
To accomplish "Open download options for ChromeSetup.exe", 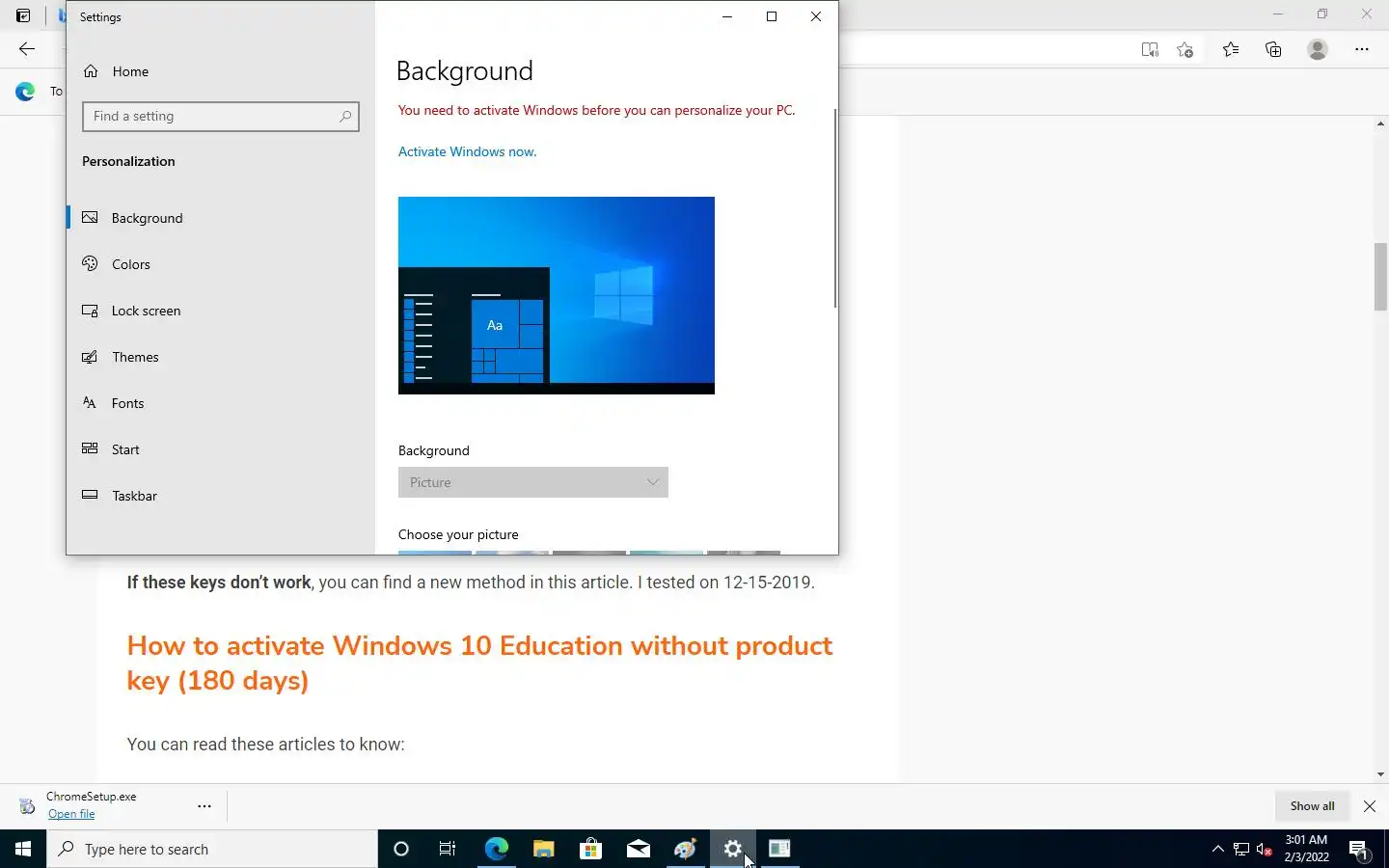I will [x=204, y=805].
